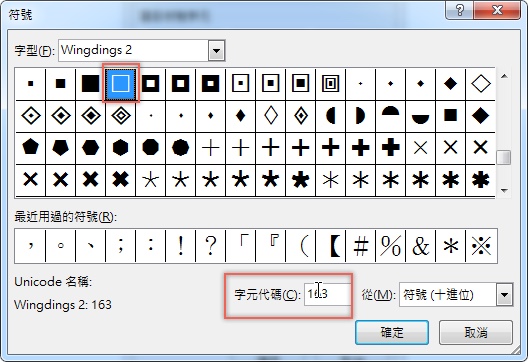This screenshot has width=528, height=362.
Task: Insert the recent ideographic period 。 symbol
Action: (61, 245)
